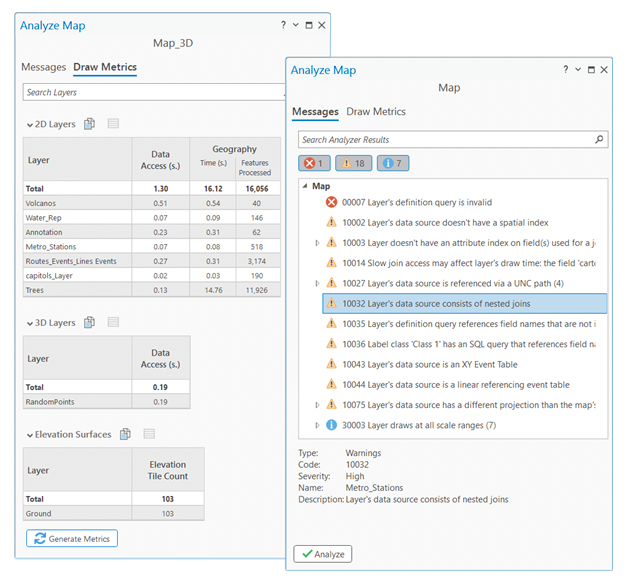Copy the 3D Layers table to clipboard
This screenshot has width=632, height=587.
[x=89, y=322]
